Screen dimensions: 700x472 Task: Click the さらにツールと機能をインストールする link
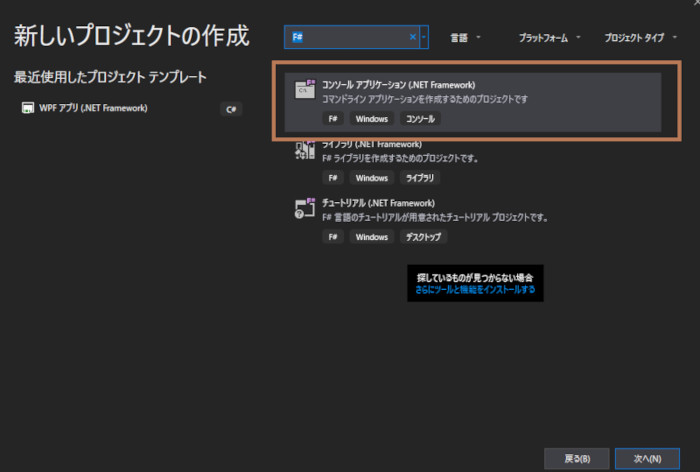[475, 290]
